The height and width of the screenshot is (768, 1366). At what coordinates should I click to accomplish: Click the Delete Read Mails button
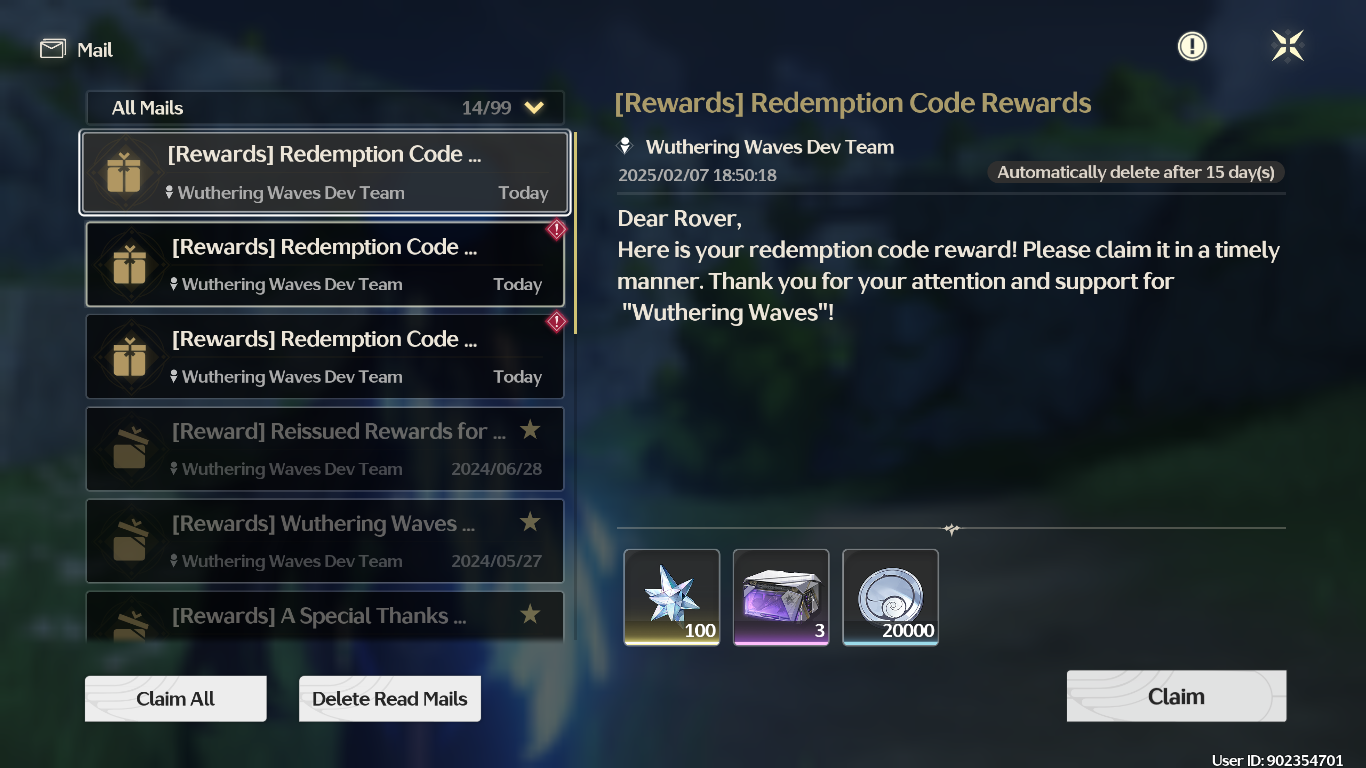coord(390,699)
